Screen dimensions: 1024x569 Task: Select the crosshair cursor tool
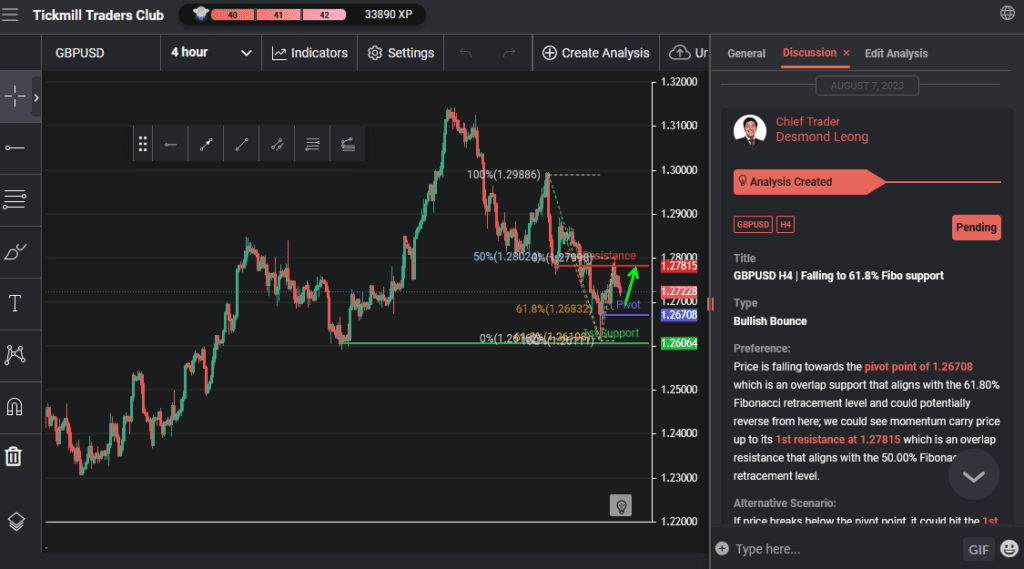15,97
